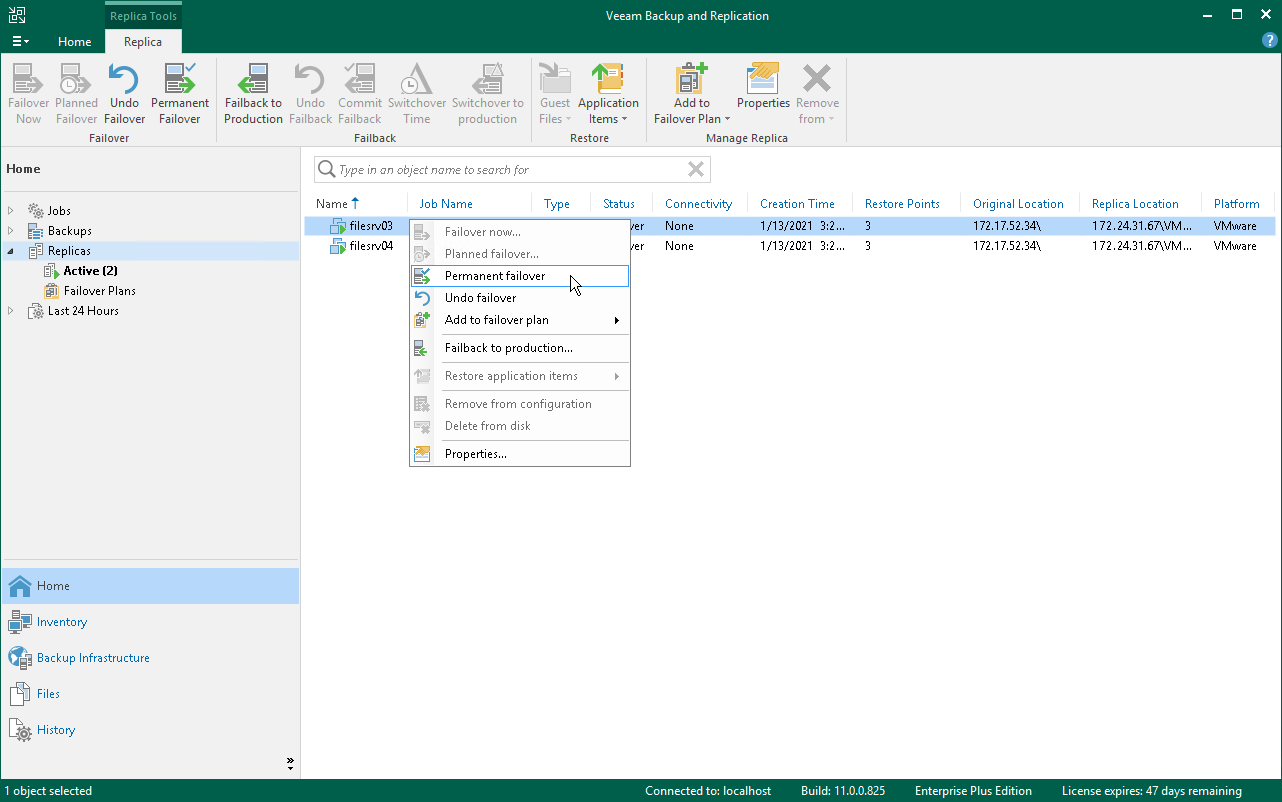Image resolution: width=1282 pixels, height=802 pixels.
Task: Switch to the Home ribbon tab
Action: point(74,42)
